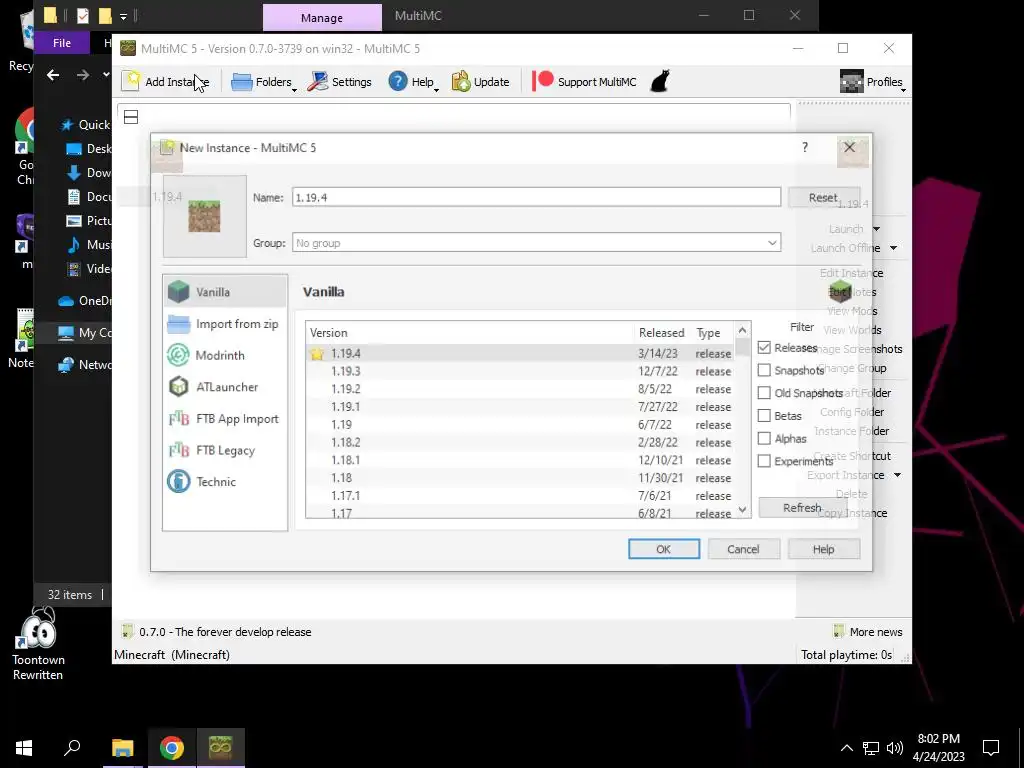Viewport: 1024px width, 768px height.
Task: Open the File tab in File Explorer
Action: click(x=62, y=43)
